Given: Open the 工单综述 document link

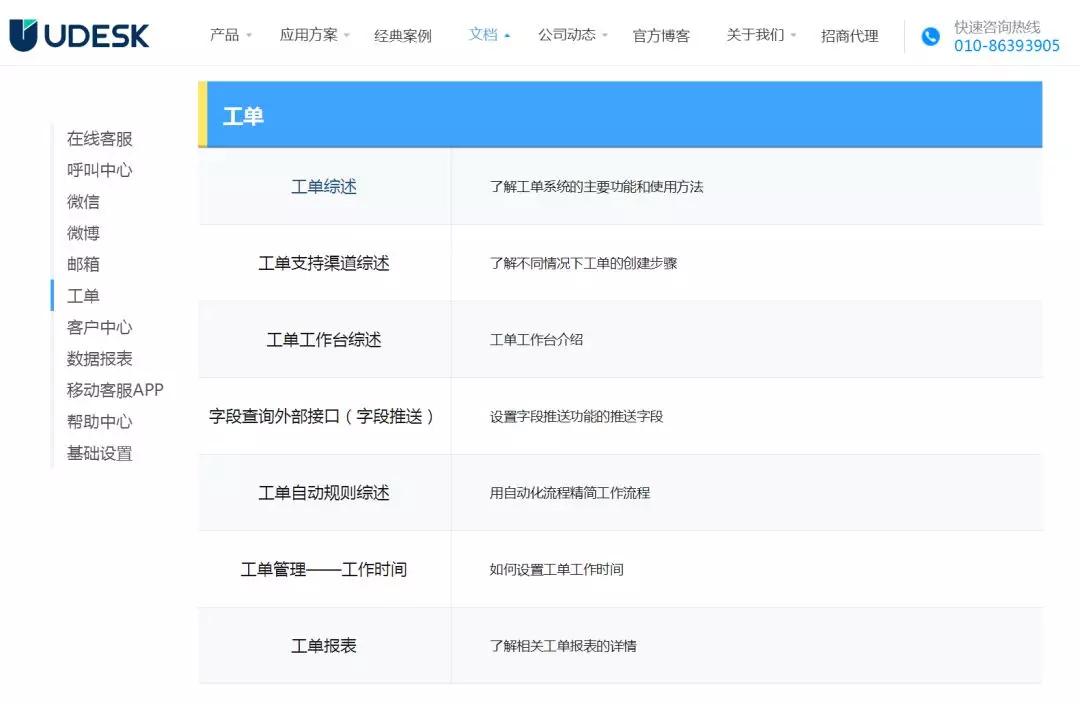Looking at the screenshot, I should [x=324, y=187].
